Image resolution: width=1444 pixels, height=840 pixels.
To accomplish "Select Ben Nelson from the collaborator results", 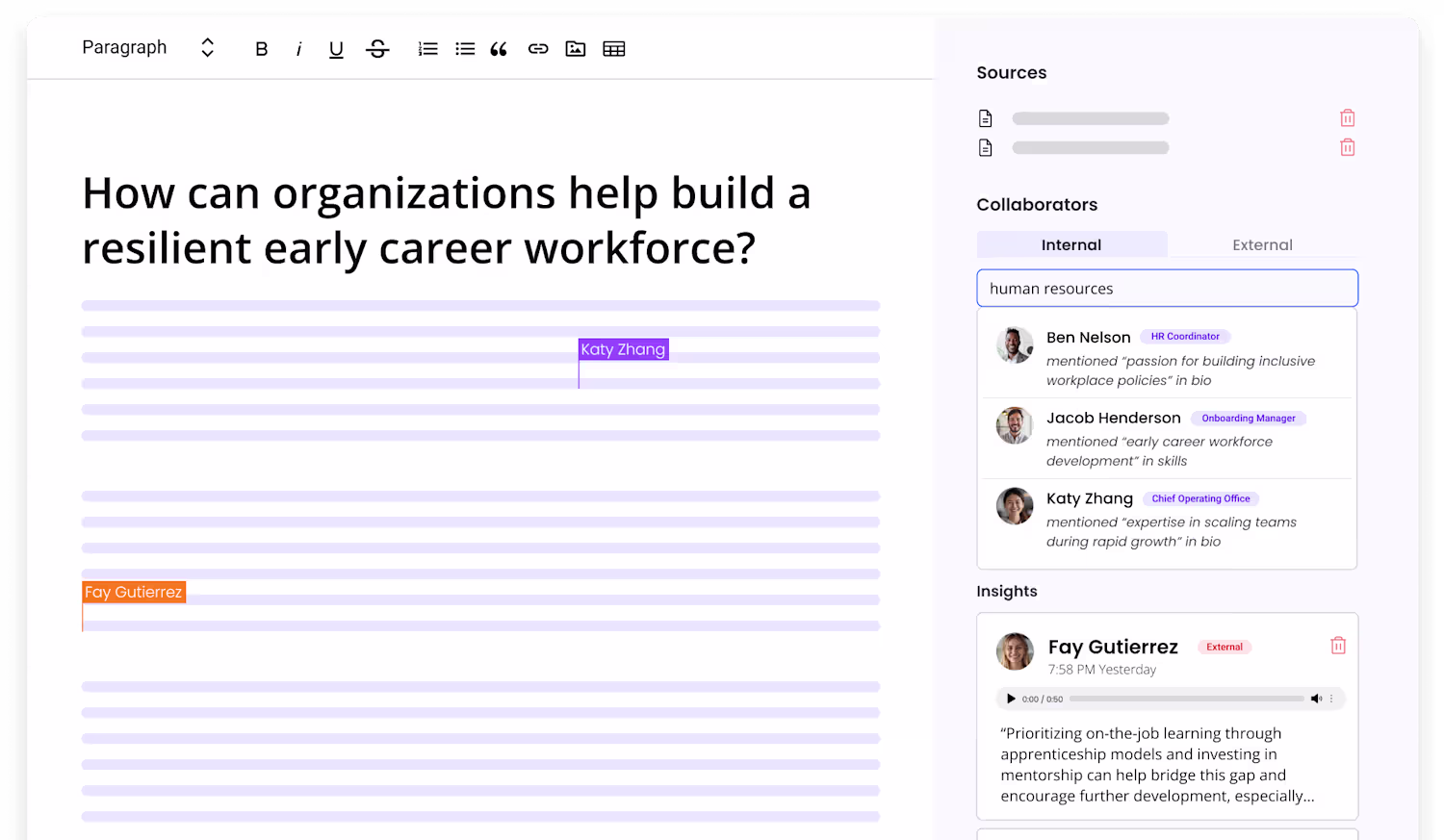I will pos(1168,358).
